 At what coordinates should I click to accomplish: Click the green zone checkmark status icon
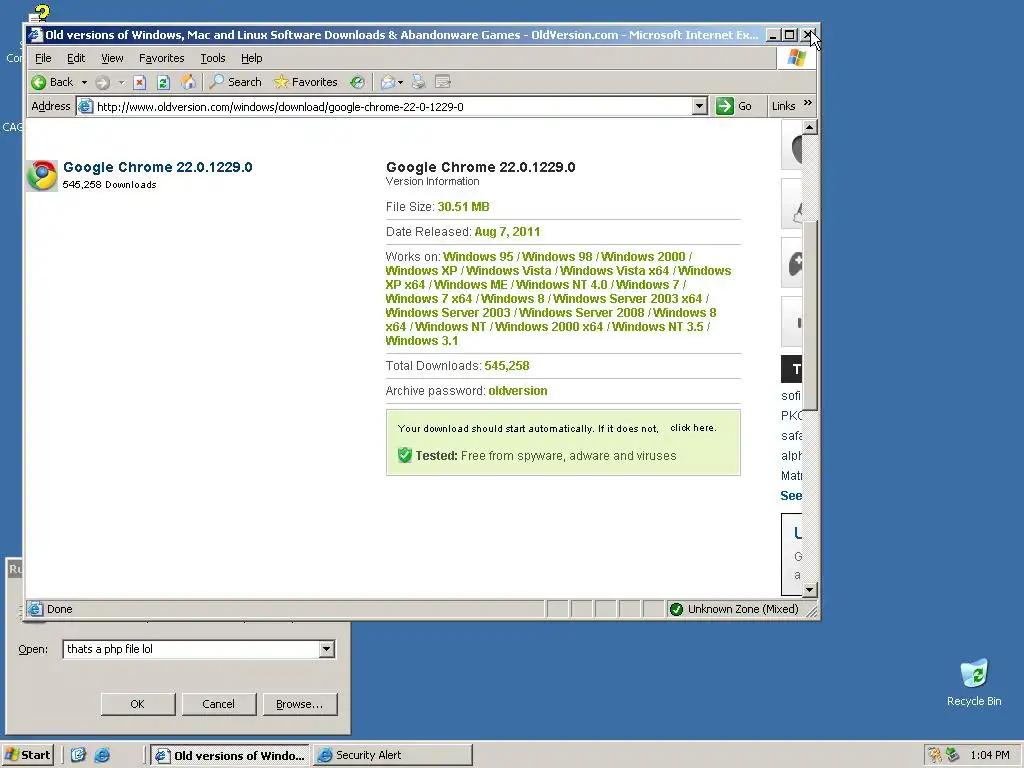pos(676,609)
